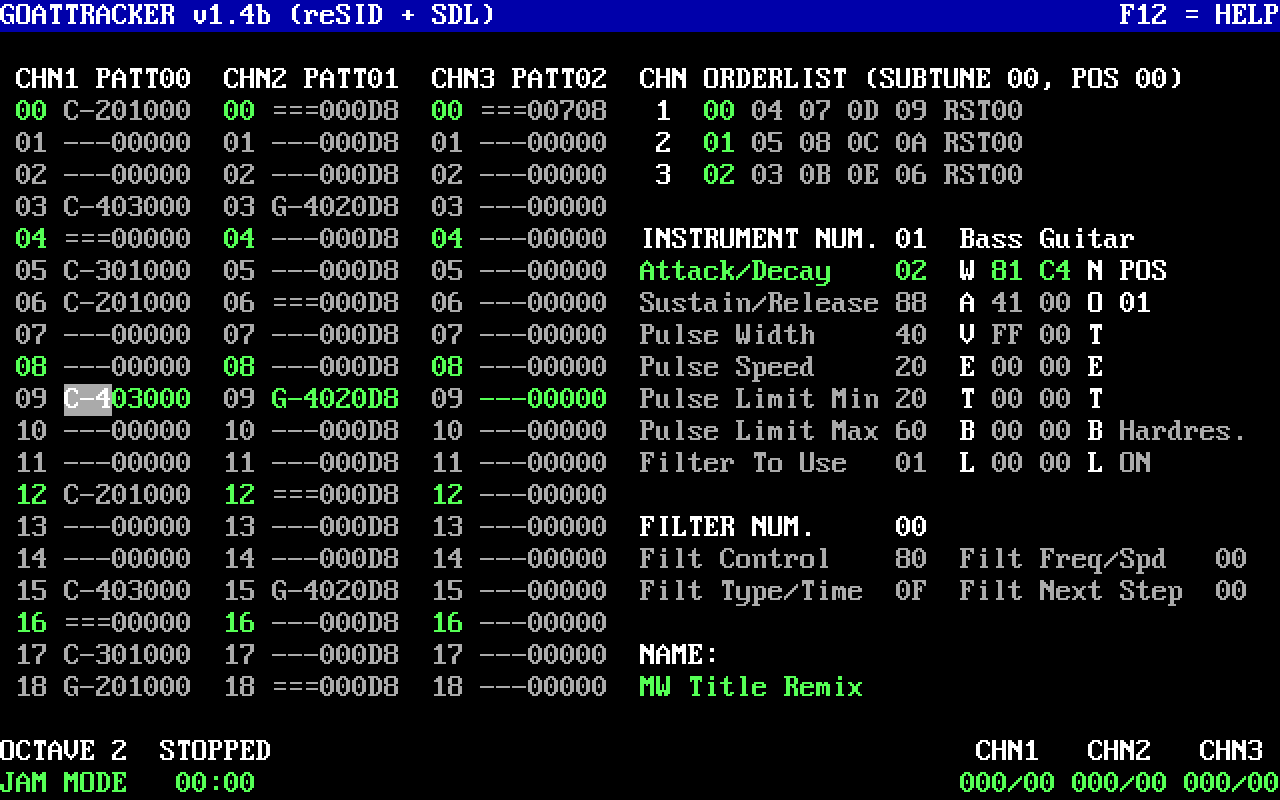The height and width of the screenshot is (800, 1280).
Task: Click the CHN1 status label at bottom
Action: 1007,751
